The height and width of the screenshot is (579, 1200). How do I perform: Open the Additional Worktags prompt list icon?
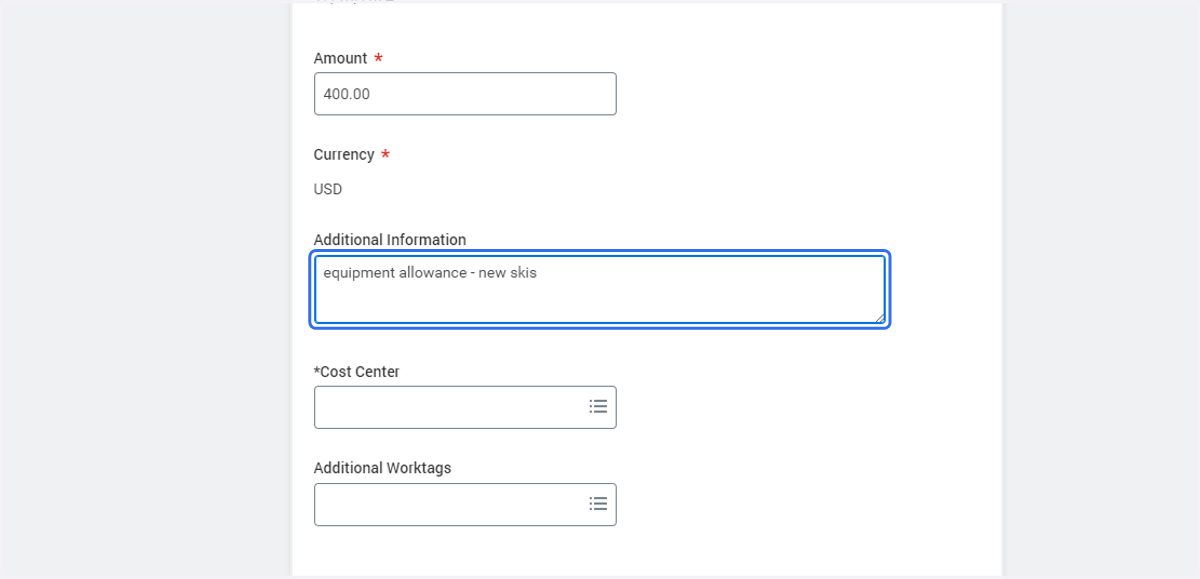click(598, 504)
